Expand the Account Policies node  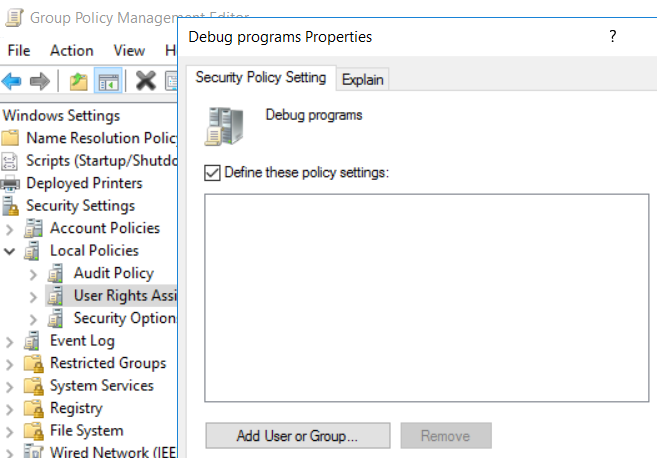[x=10, y=228]
